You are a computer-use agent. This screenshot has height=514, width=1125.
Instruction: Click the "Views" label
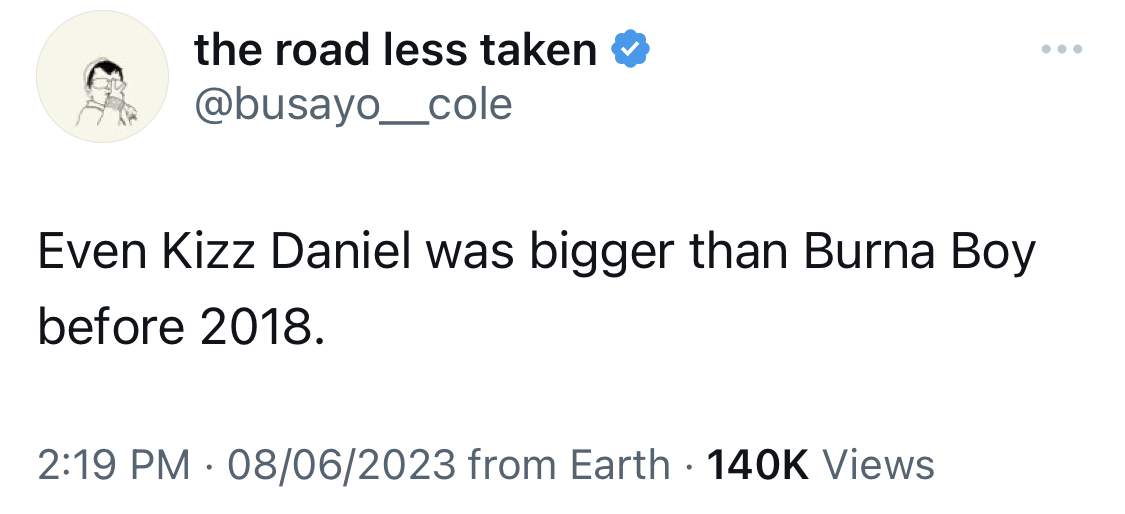(x=878, y=464)
